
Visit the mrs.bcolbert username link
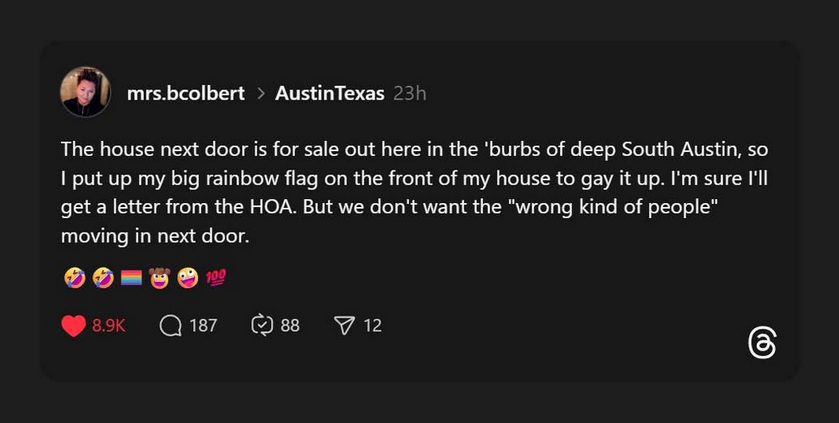point(186,94)
